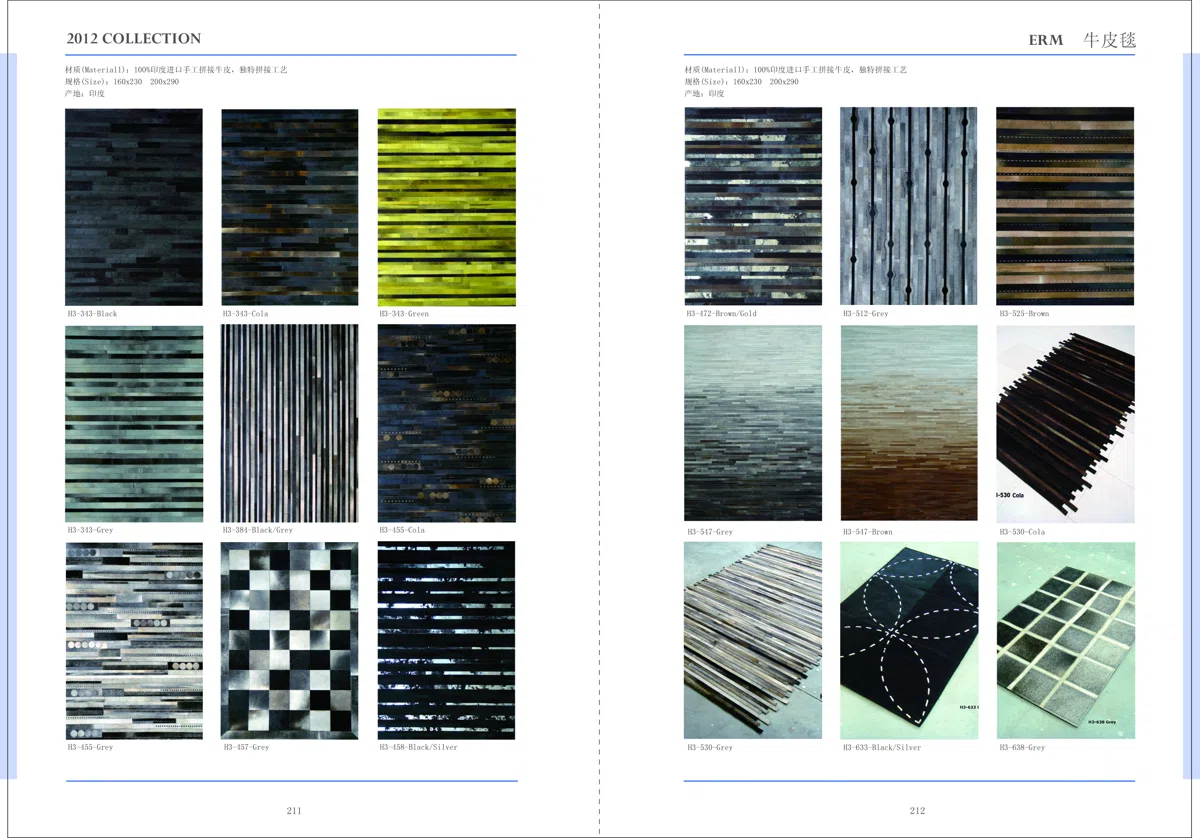Select the "H3-457-Grey" caption text
1200x838 pixels.
247,747
